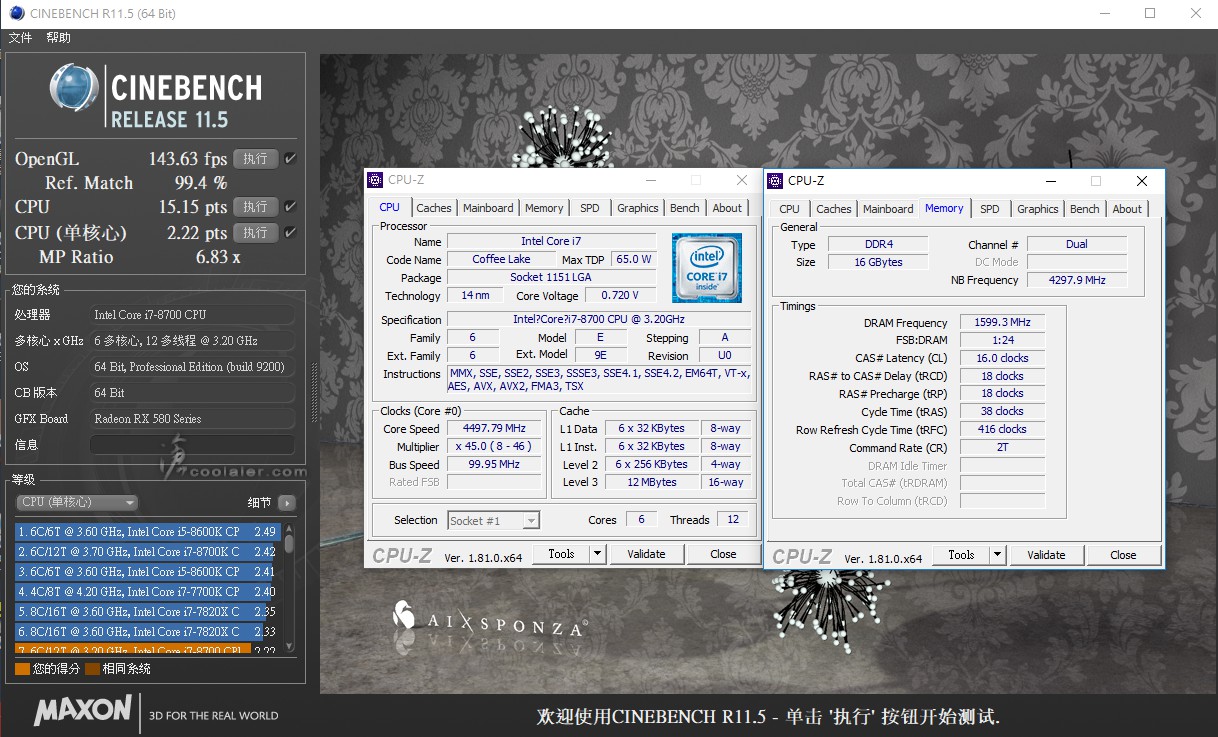Viewport: 1218px width, 737px height.
Task: Switch to Memory tab in left CPU-Z
Action: 544,208
